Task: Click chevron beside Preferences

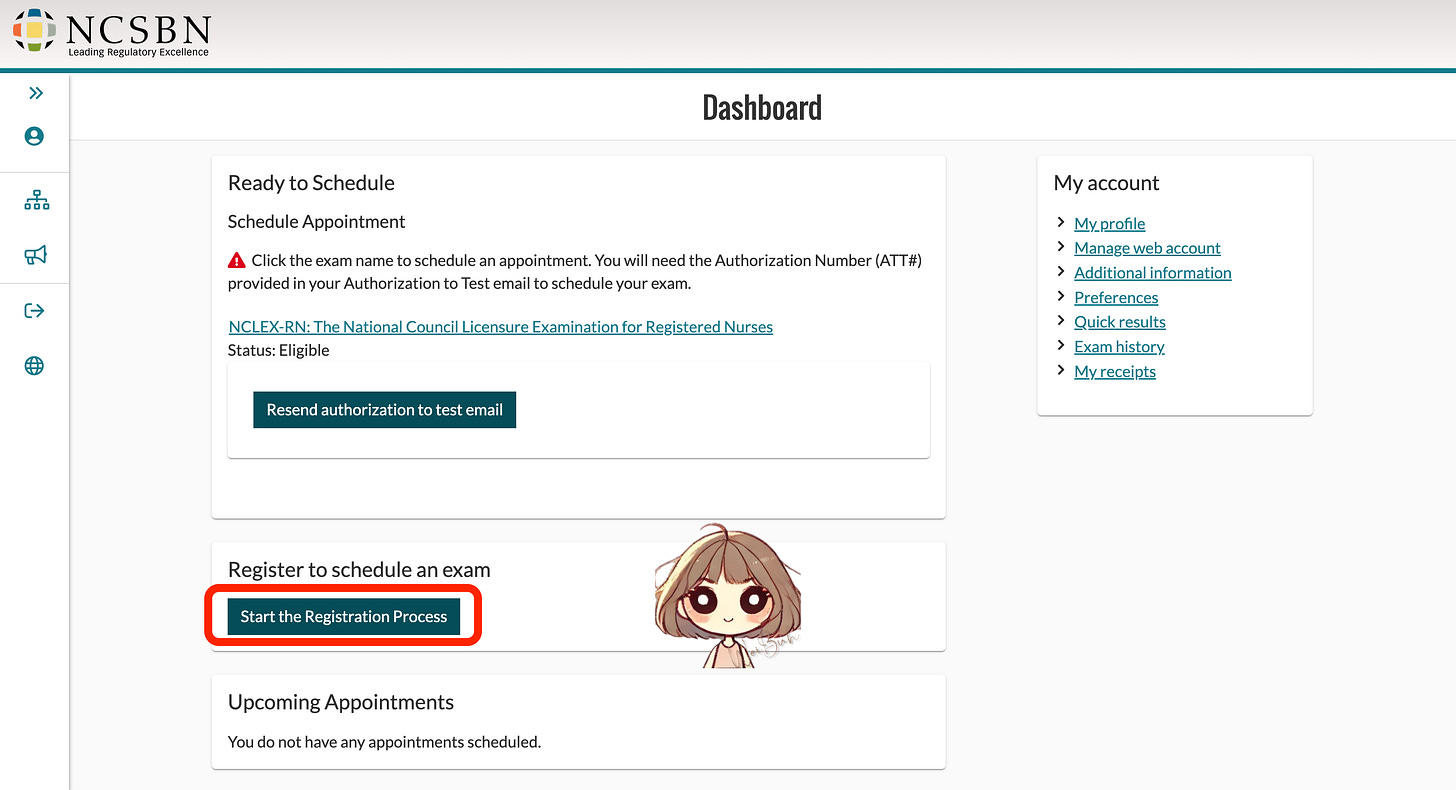Action: pyautogui.click(x=1061, y=296)
